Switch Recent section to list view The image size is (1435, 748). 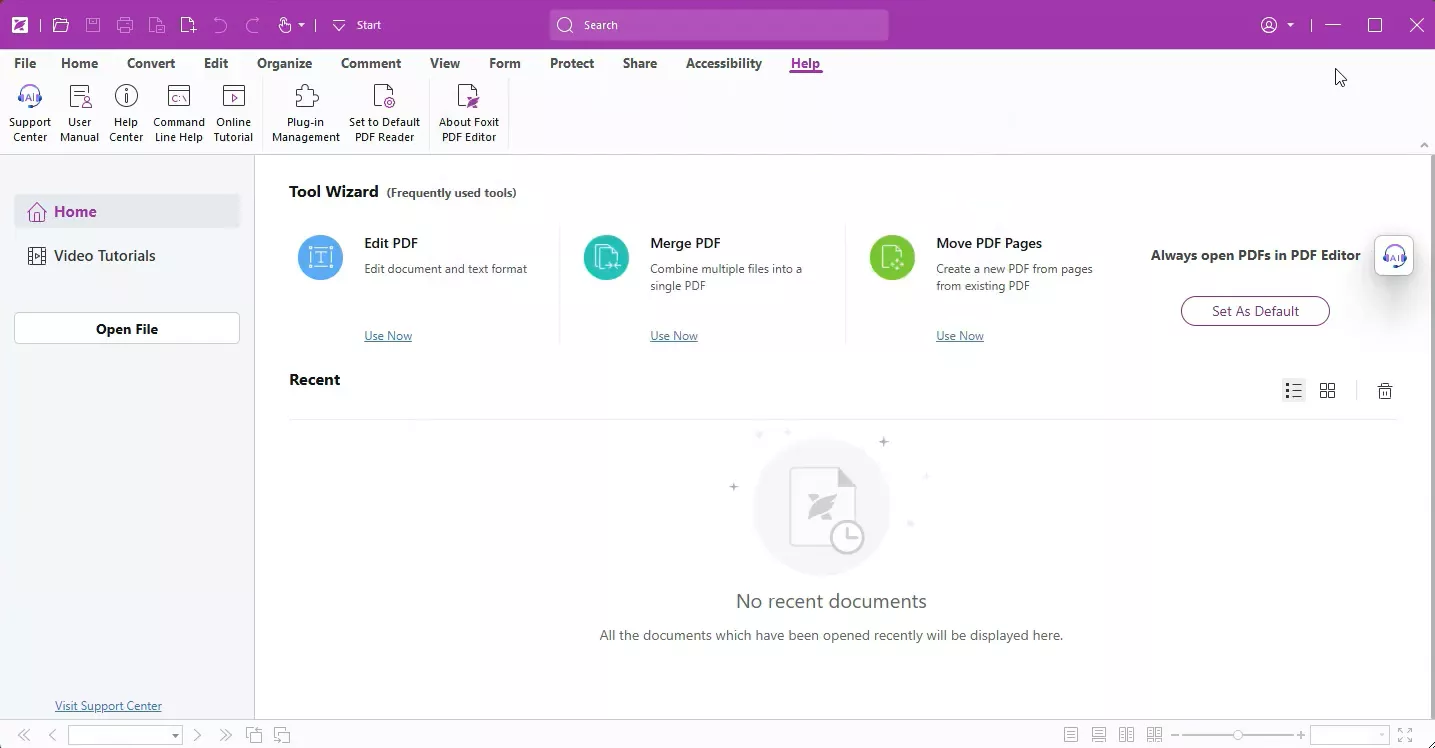click(x=1293, y=391)
